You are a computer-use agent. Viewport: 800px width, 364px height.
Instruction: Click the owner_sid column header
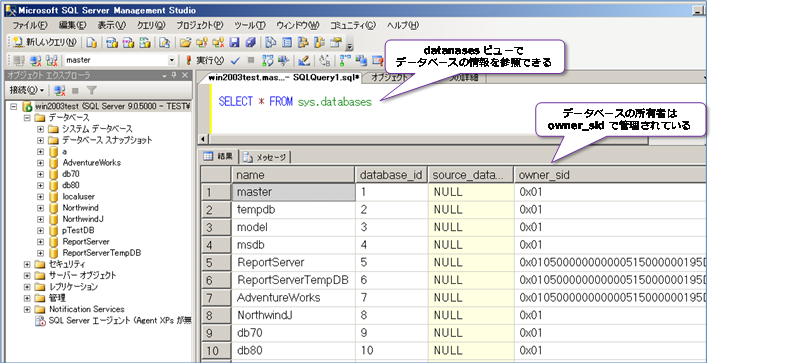tap(610, 175)
